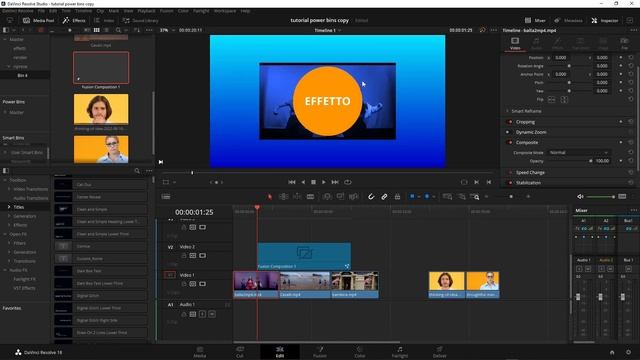Toggle Stabilization enable switch

coord(510,183)
